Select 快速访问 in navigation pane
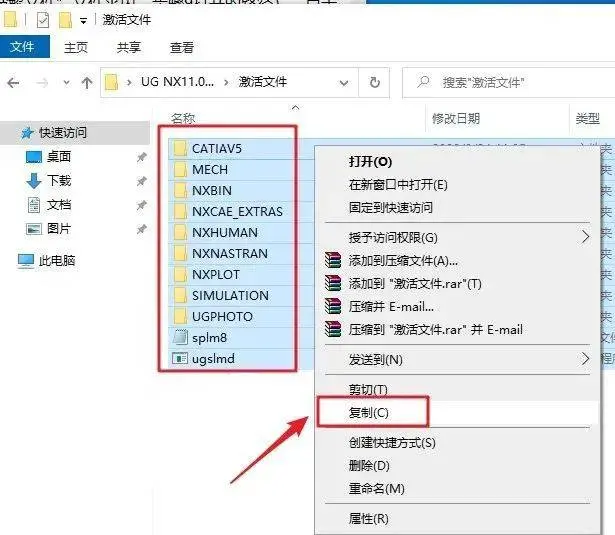This screenshot has width=615, height=535. pos(63,133)
